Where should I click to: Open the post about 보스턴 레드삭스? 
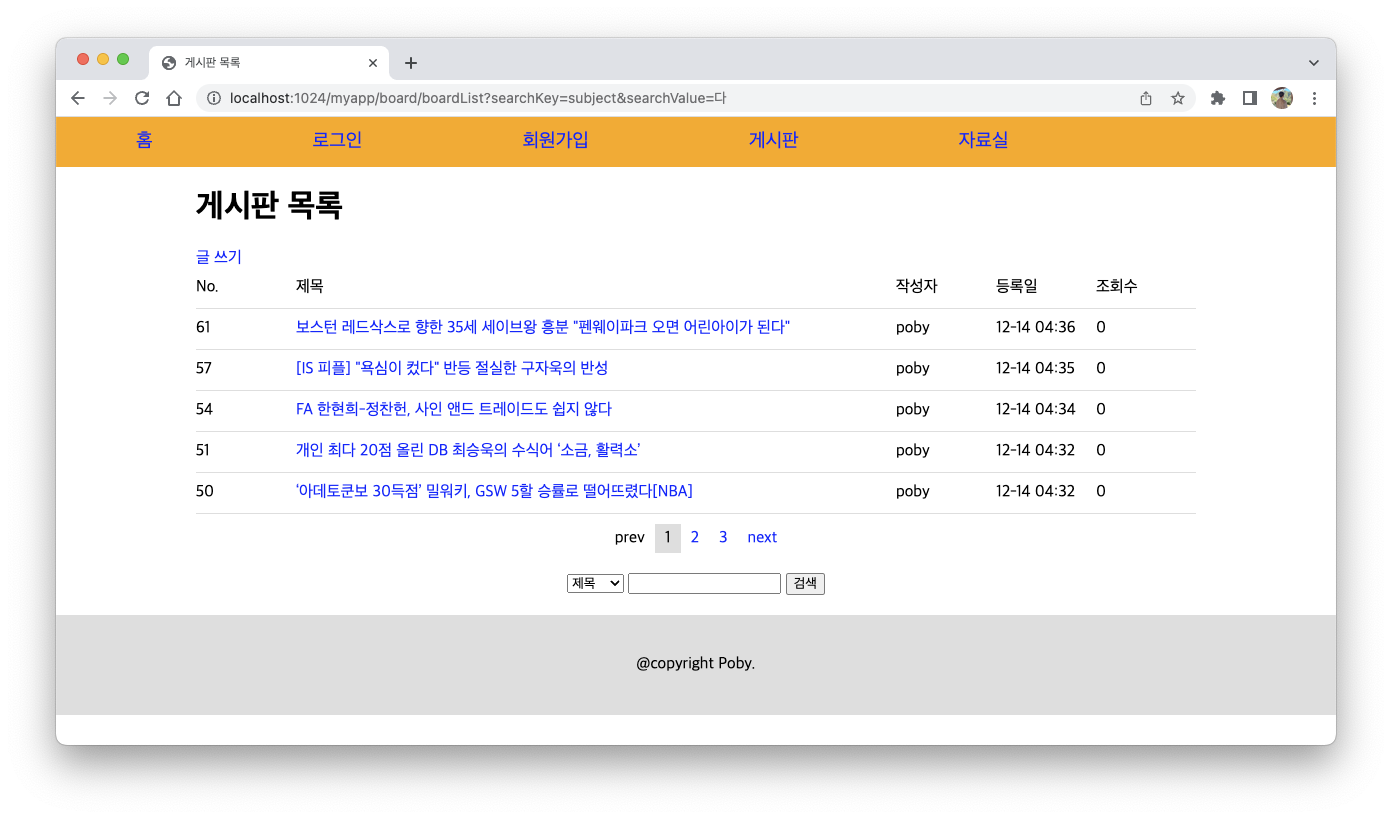[x=543, y=327]
